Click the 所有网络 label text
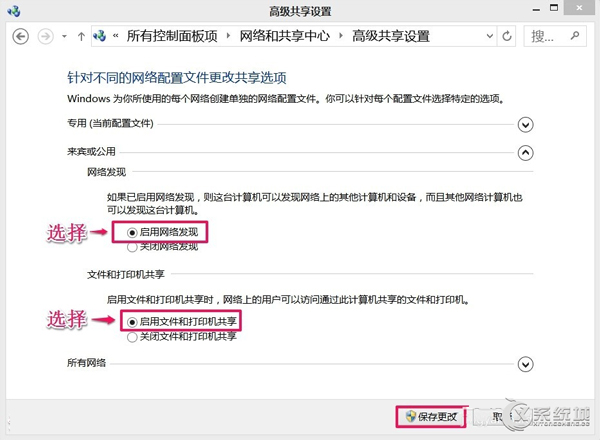The width and height of the screenshot is (600, 440). pos(86,363)
